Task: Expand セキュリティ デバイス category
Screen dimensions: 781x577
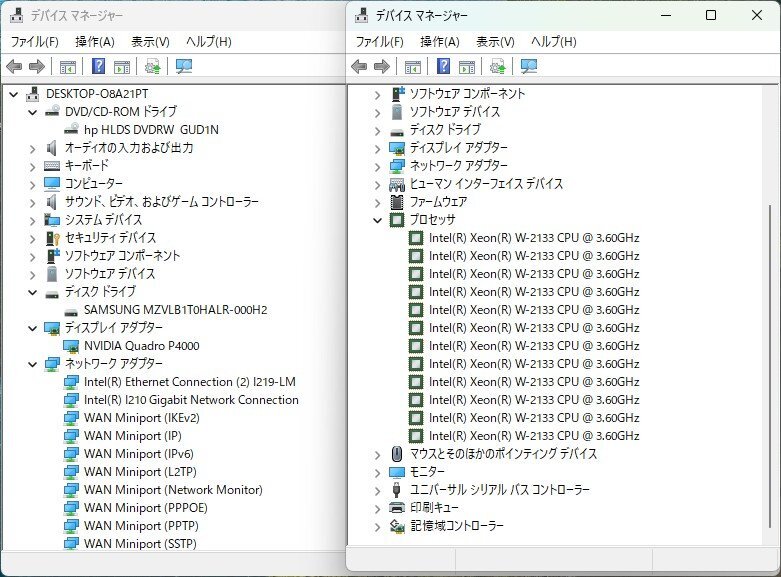Action: [x=33, y=238]
